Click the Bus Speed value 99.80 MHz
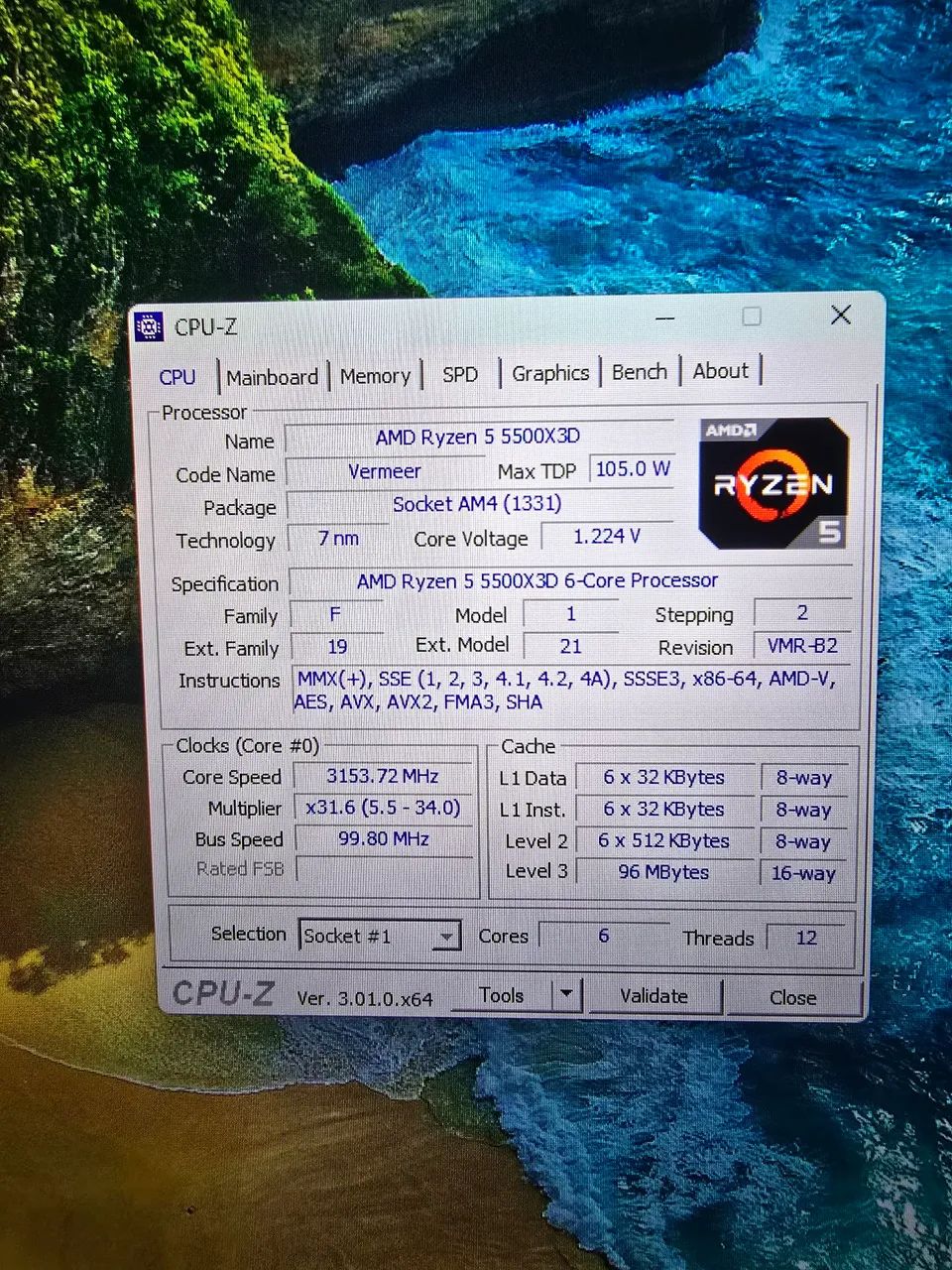 point(384,838)
